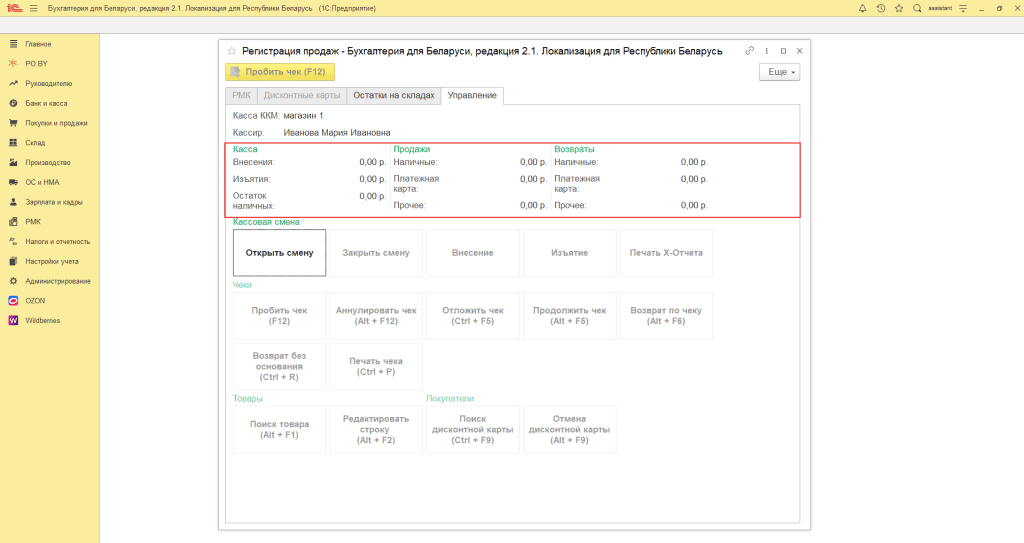
Task: Click Аннулировать чек (Alt + F12) button
Action: pos(376,316)
